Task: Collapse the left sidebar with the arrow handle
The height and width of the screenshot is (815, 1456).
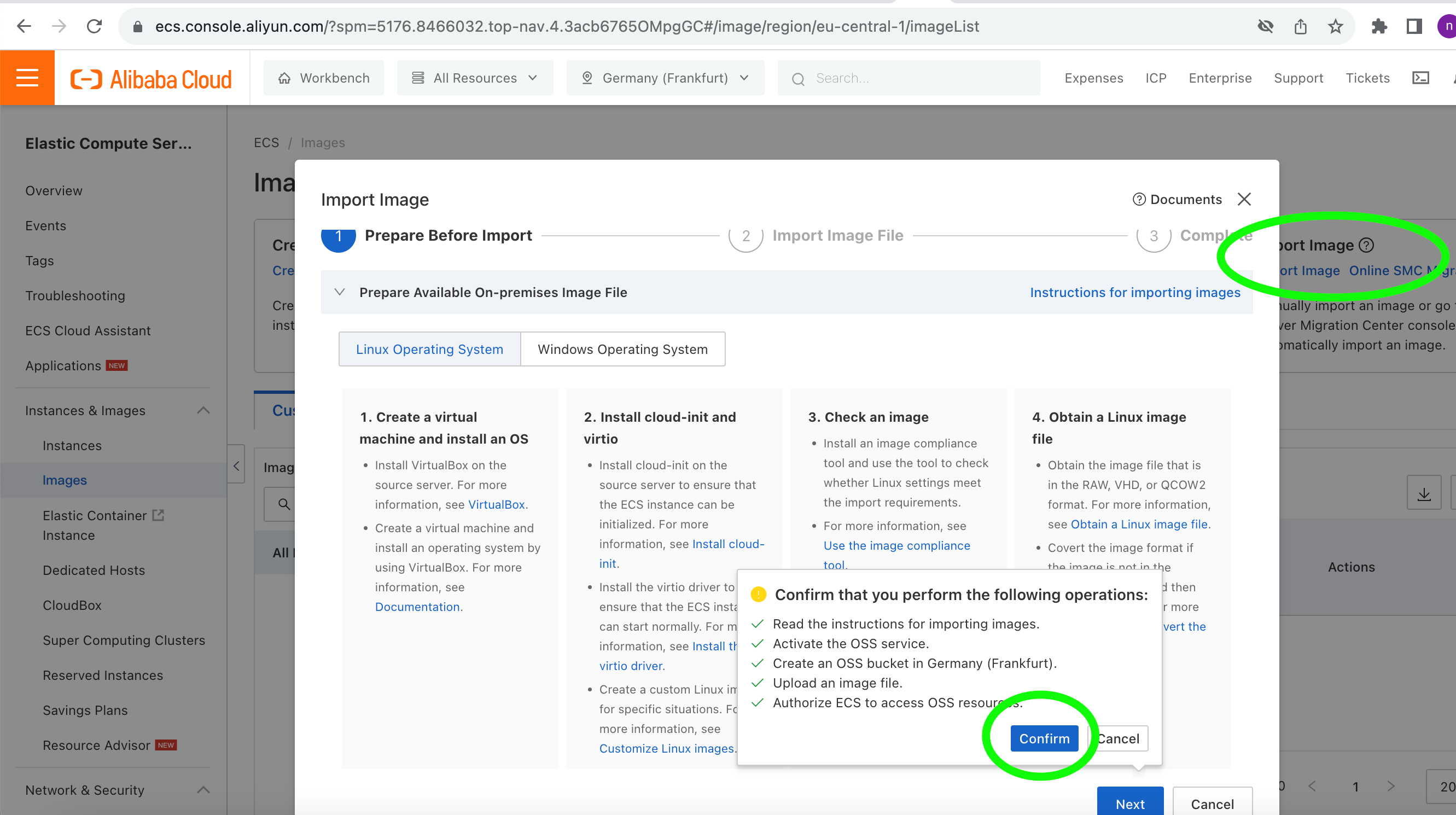Action: (236, 465)
